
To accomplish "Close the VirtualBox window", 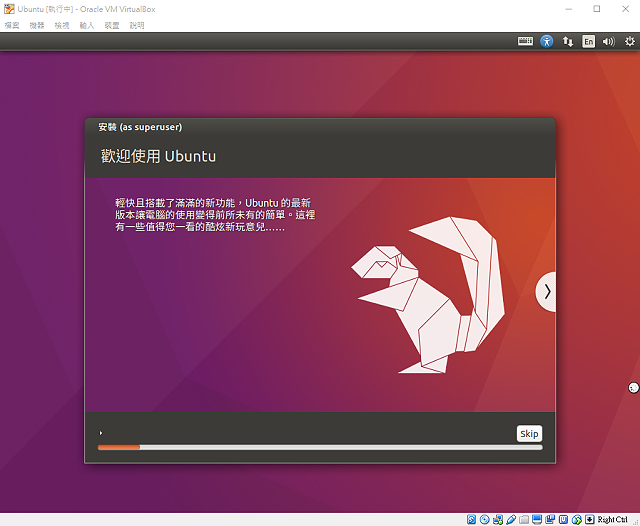I will point(625,9).
